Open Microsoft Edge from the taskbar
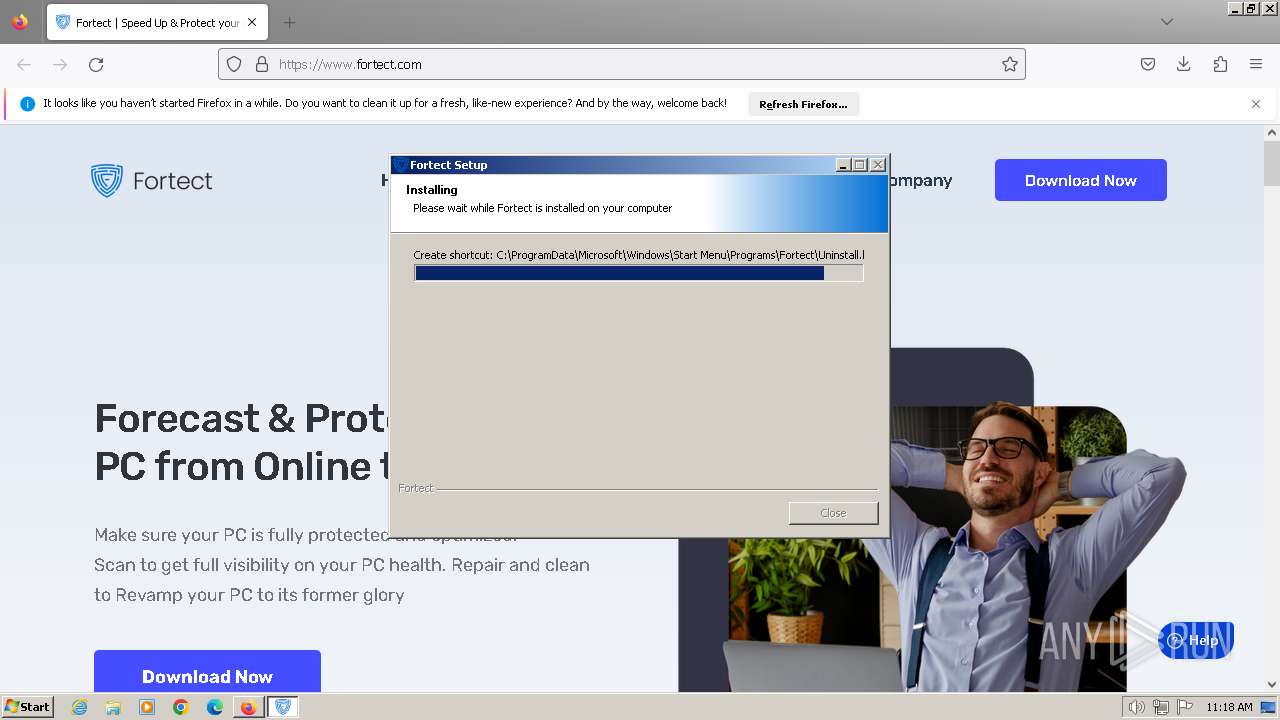The height and width of the screenshot is (720, 1280). click(x=215, y=707)
